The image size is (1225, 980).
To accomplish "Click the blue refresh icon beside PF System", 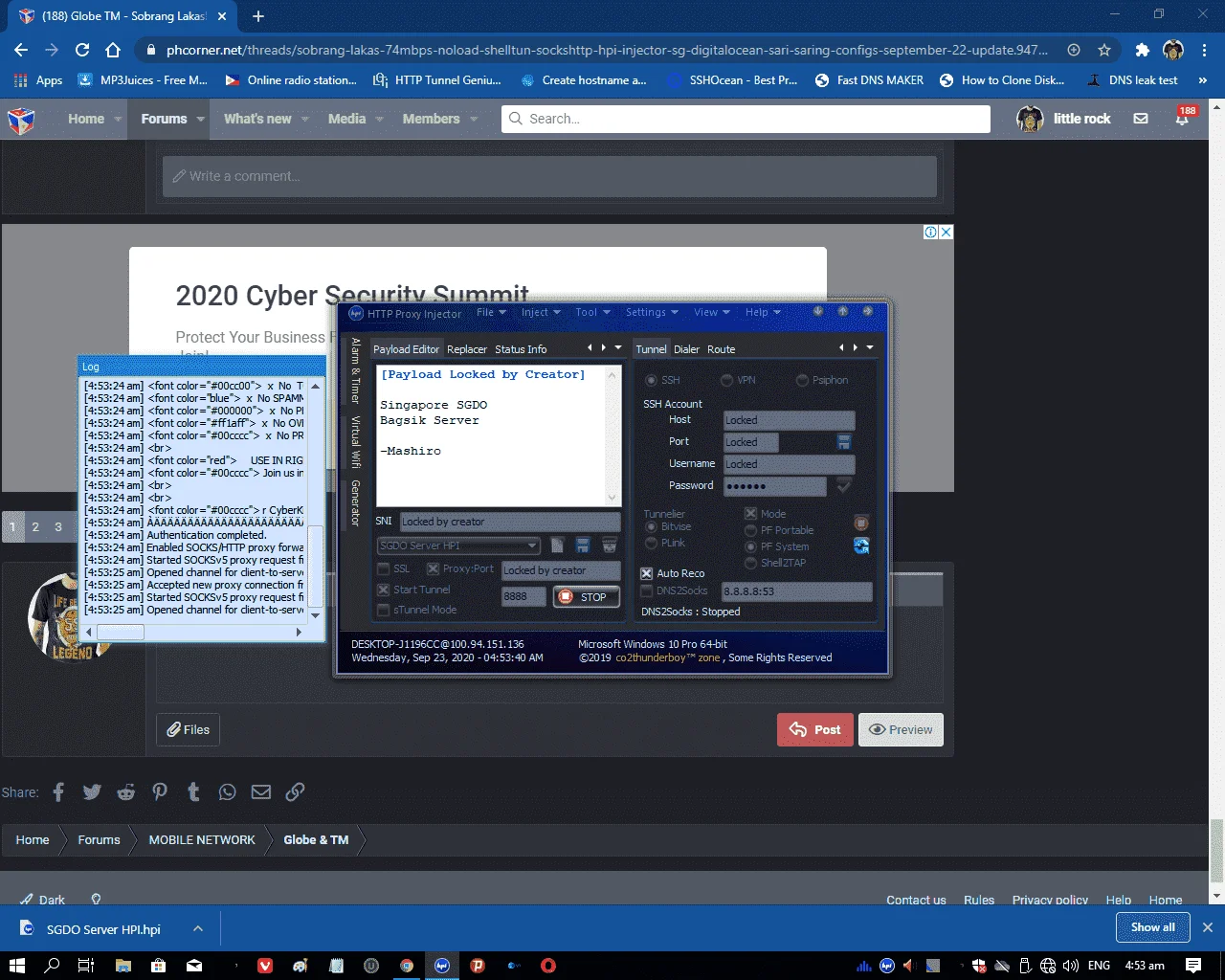I will click(861, 546).
